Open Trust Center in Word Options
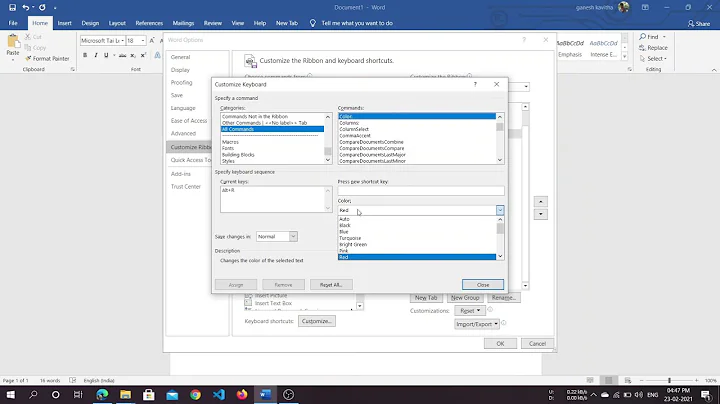 point(186,186)
